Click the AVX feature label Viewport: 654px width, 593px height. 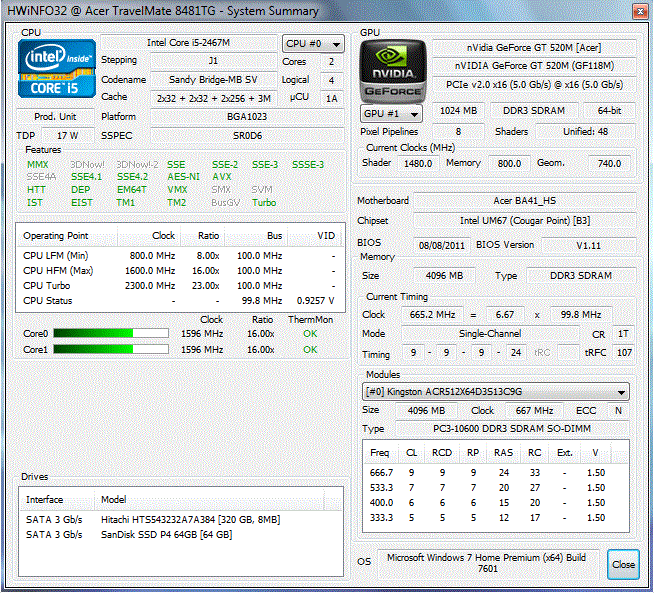coord(221,177)
